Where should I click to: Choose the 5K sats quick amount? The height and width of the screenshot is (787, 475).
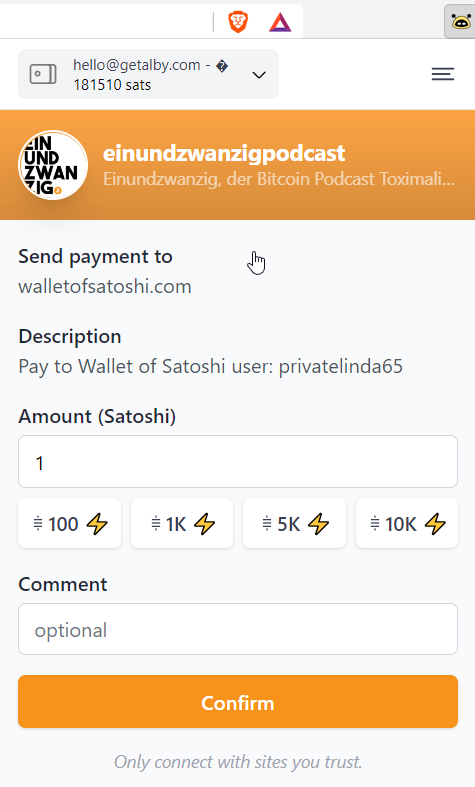pos(294,523)
